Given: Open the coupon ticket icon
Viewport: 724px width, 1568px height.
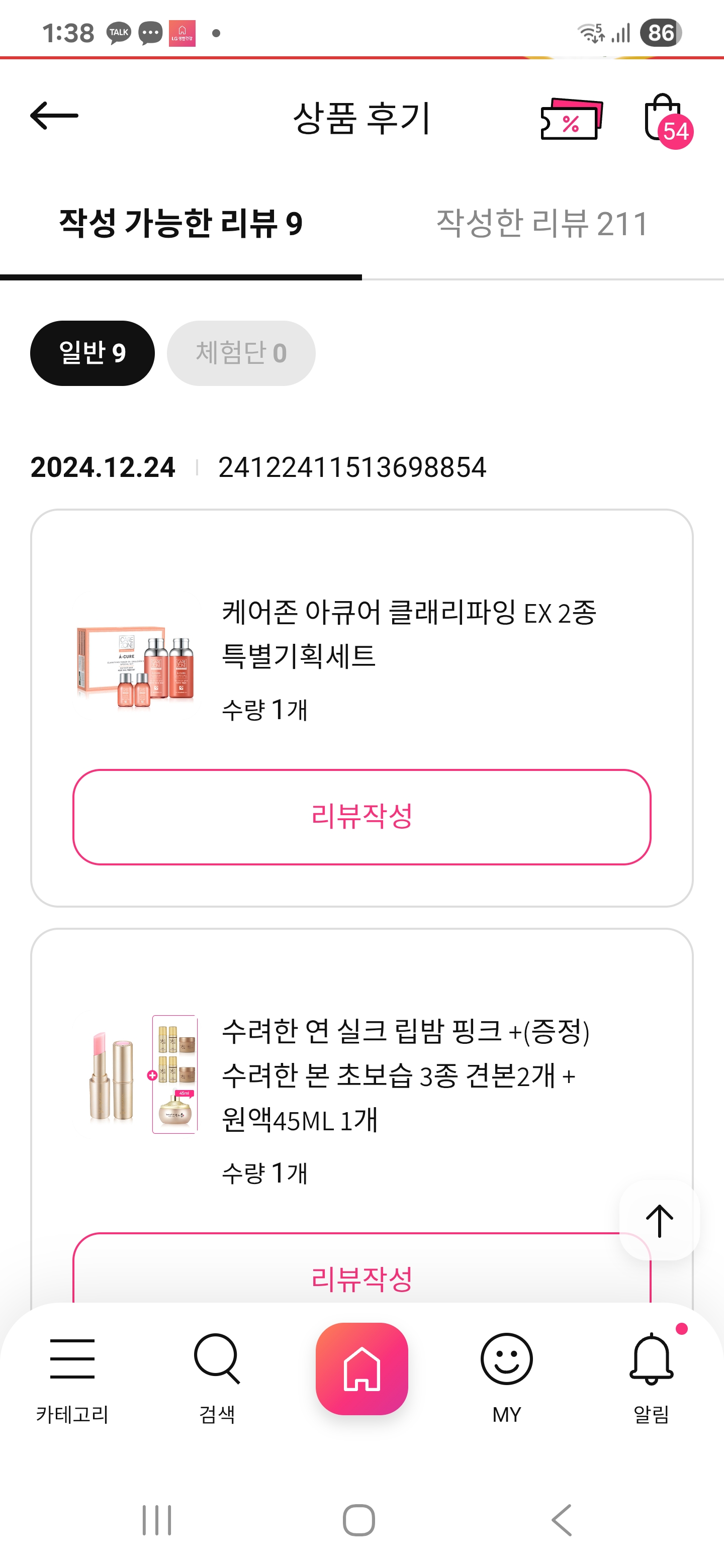Looking at the screenshot, I should [571, 119].
